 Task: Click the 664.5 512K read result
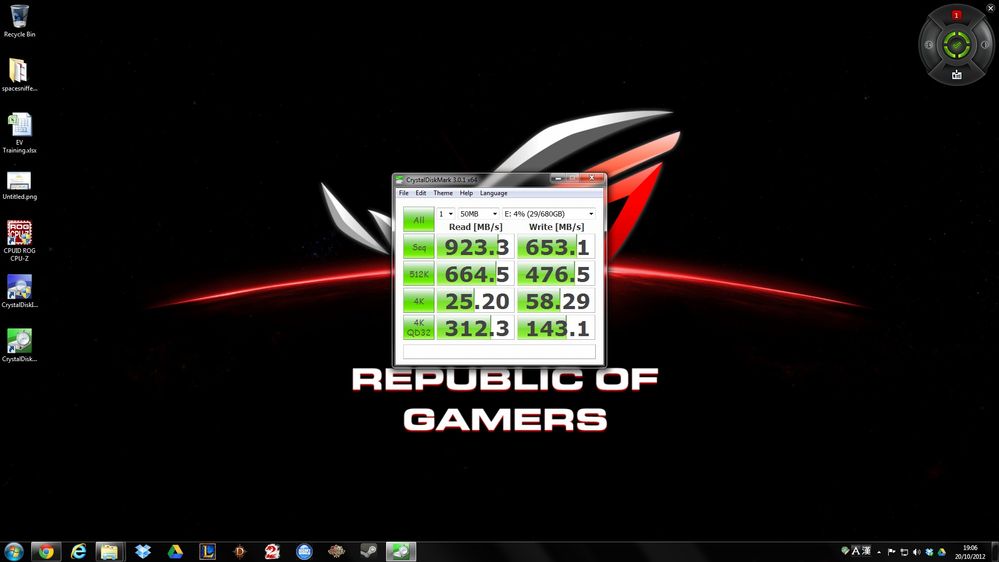(475, 274)
